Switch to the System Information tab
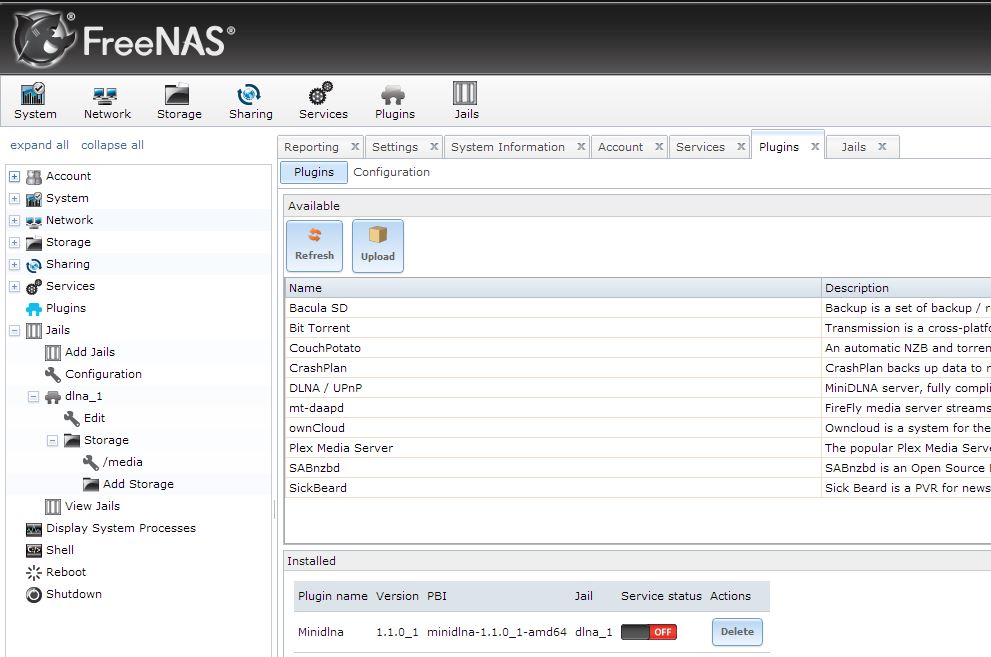 pyautogui.click(x=508, y=147)
